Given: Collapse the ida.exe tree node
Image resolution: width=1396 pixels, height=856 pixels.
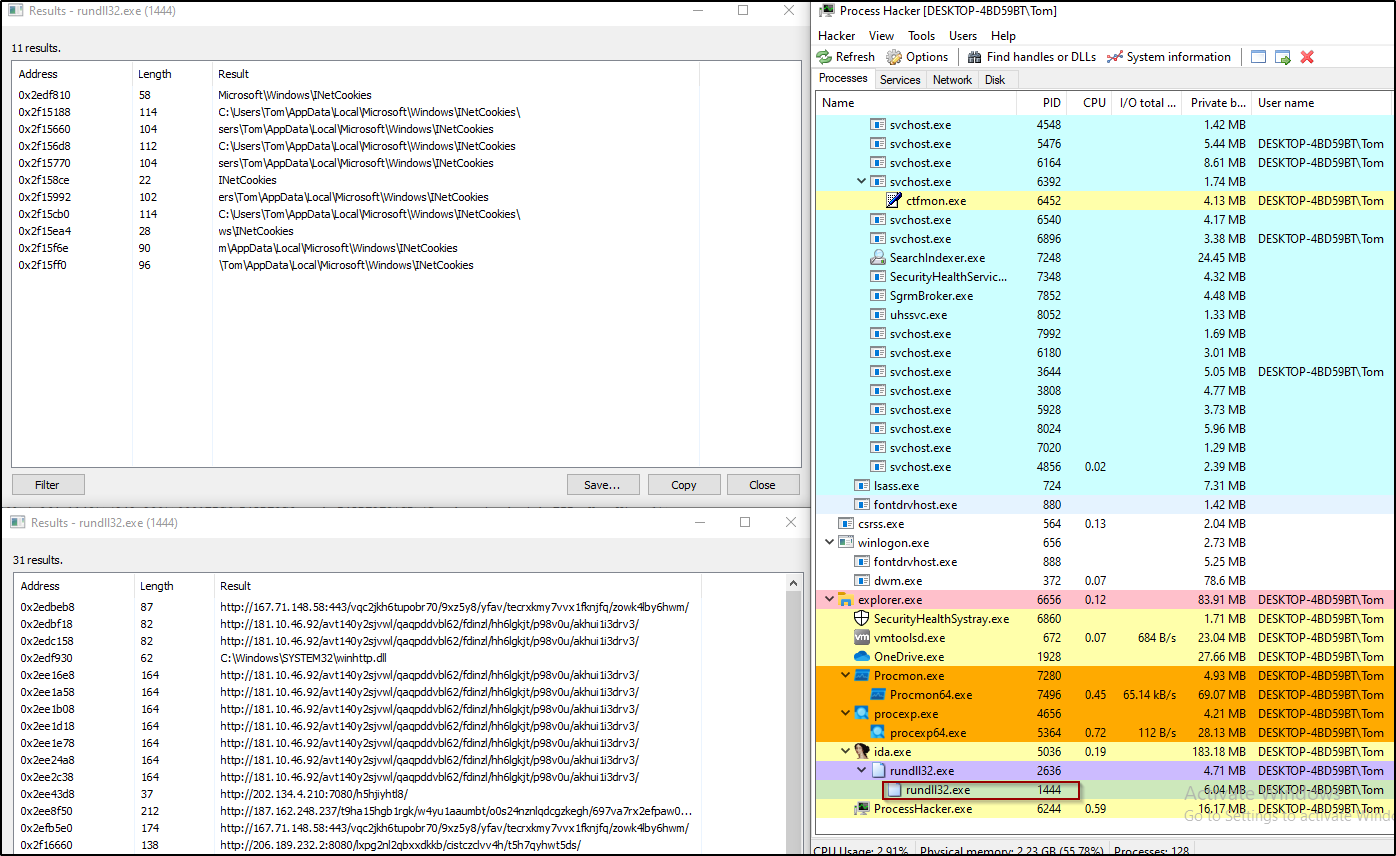Looking at the screenshot, I should [846, 752].
